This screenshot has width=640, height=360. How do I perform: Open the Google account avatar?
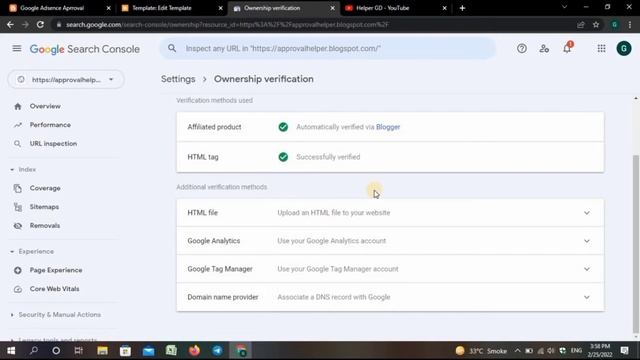click(x=624, y=49)
